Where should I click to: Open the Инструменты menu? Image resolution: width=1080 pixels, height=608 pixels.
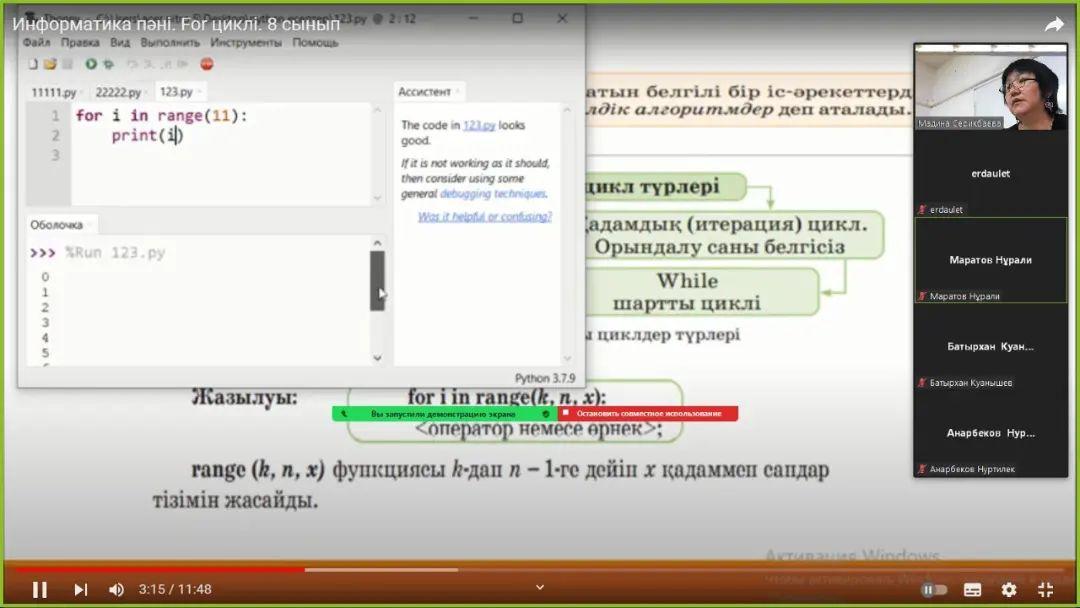pyautogui.click(x=246, y=43)
